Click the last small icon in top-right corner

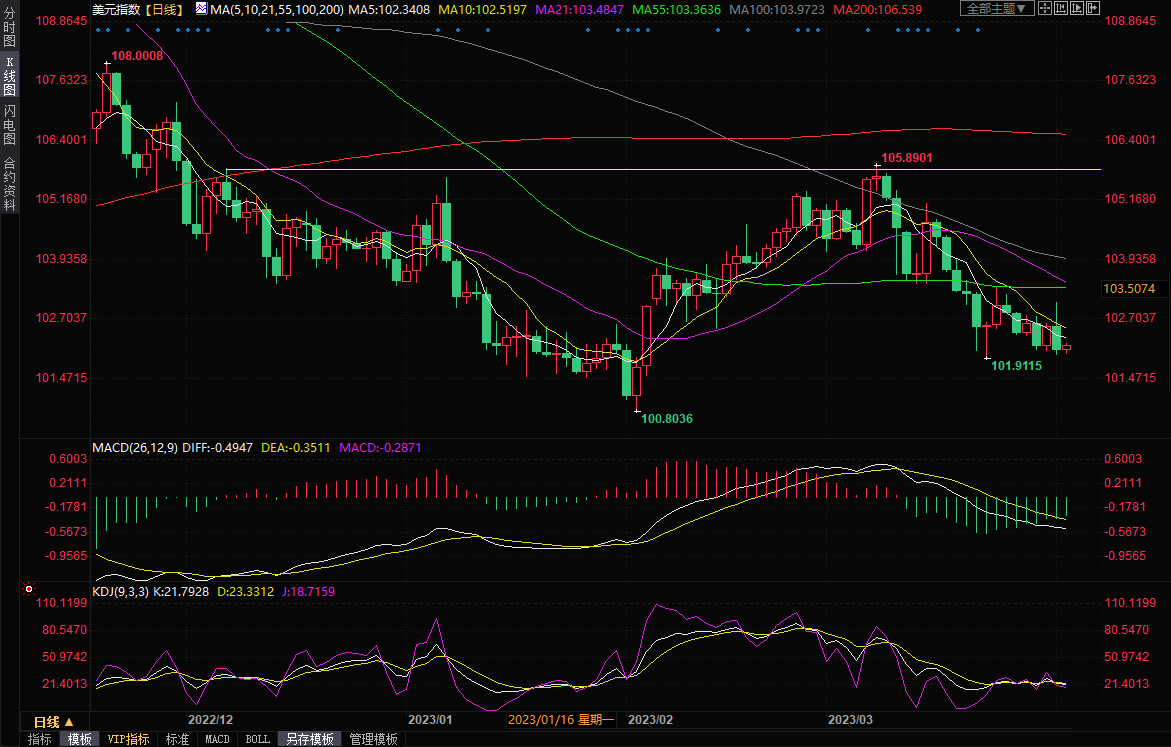(x=1092, y=8)
